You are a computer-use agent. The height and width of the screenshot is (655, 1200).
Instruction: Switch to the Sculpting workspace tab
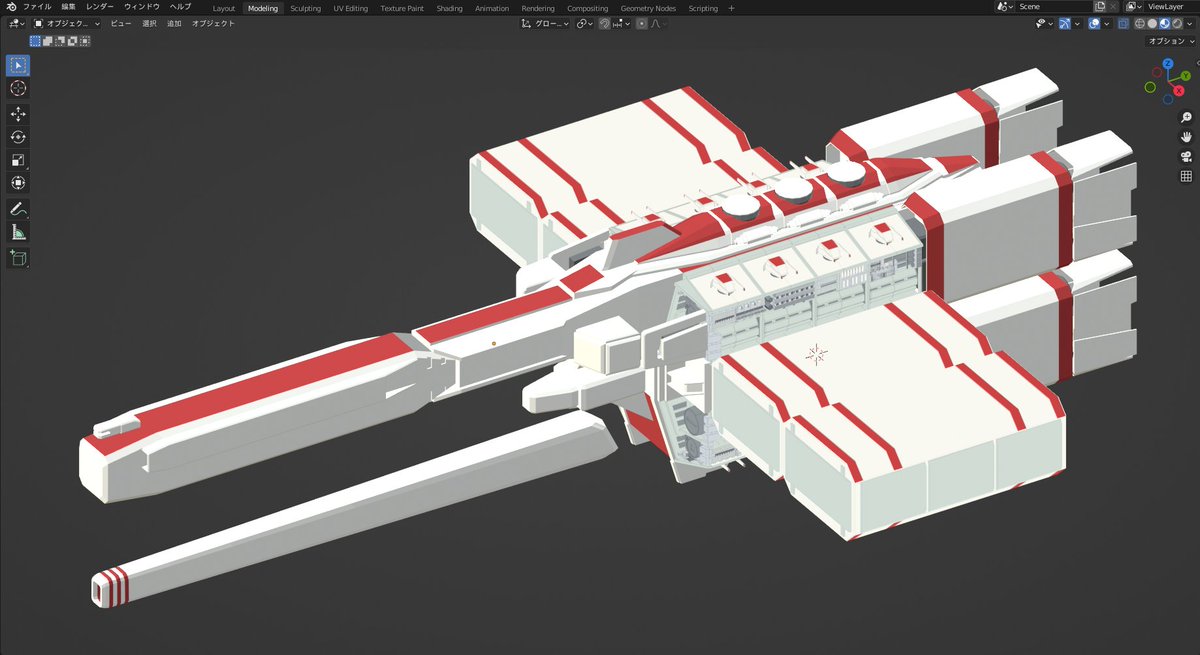tap(306, 8)
